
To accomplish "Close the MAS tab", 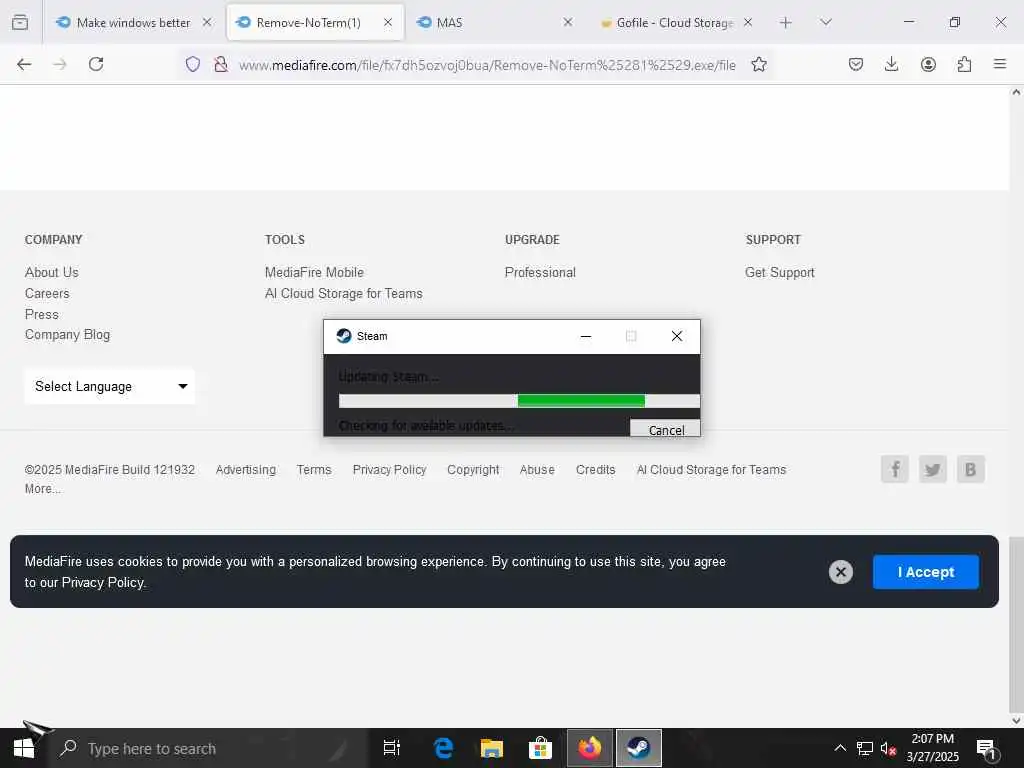I will (x=568, y=22).
